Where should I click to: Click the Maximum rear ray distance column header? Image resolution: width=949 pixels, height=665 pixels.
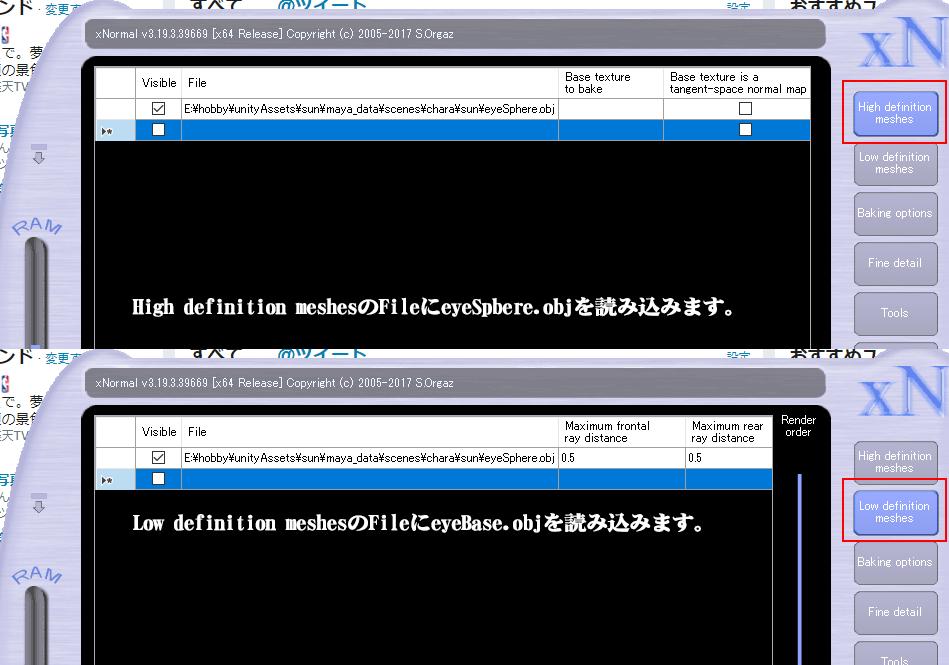tap(729, 432)
